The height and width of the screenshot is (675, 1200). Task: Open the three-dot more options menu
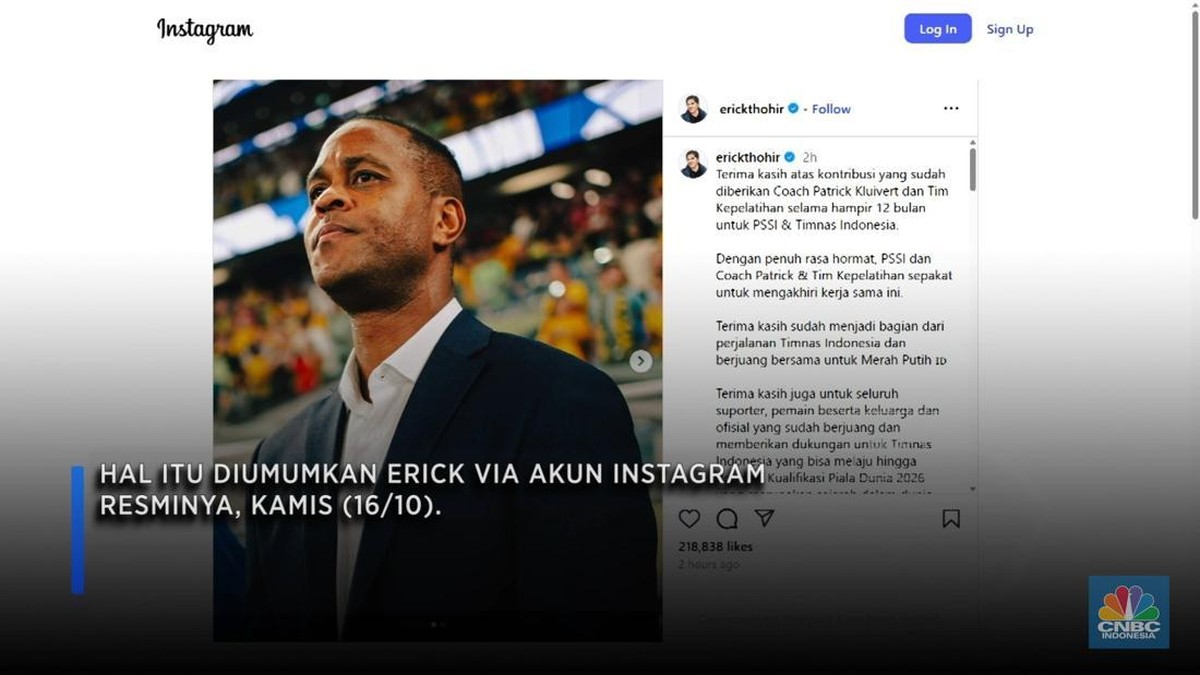tap(951, 108)
